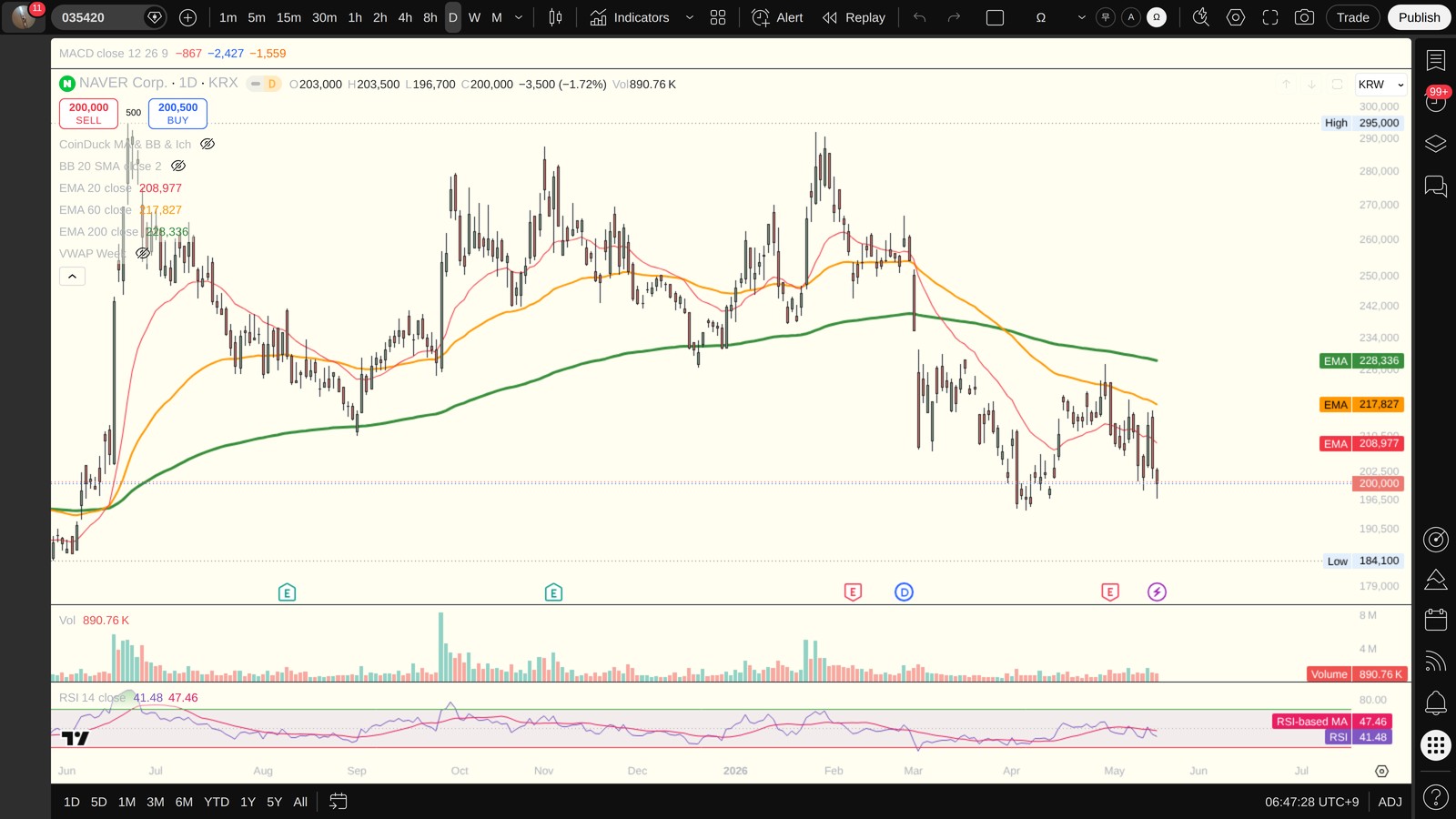Viewport: 1456px width, 819px height.
Task: Toggle visibility of CoinDuck MA & BB indicator
Action: 207,144
